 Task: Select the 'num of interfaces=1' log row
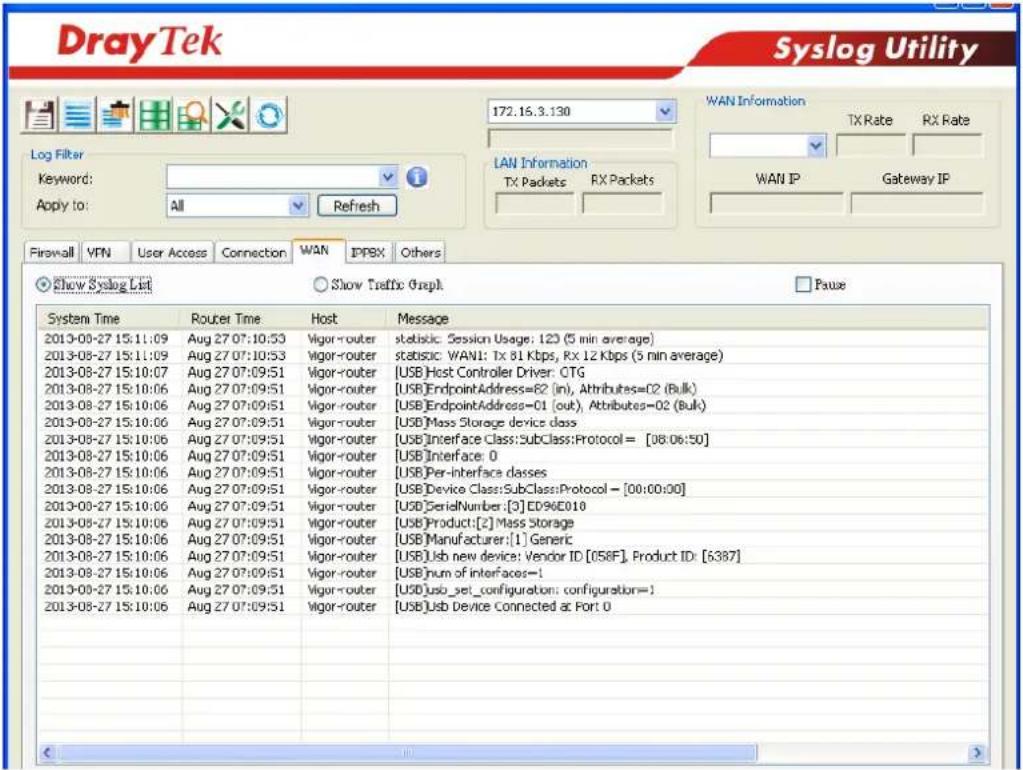click(x=513, y=573)
